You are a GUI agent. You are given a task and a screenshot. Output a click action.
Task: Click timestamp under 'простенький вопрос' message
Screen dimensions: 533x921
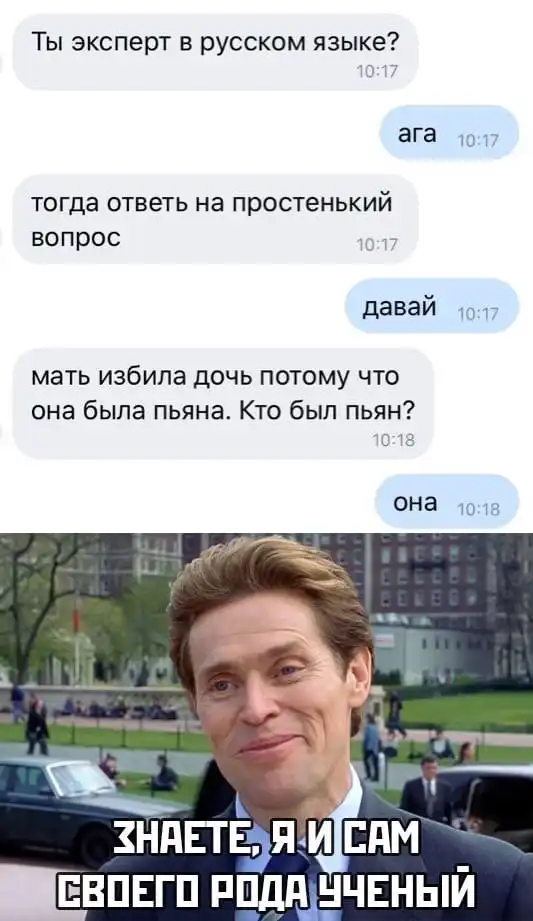click(377, 245)
